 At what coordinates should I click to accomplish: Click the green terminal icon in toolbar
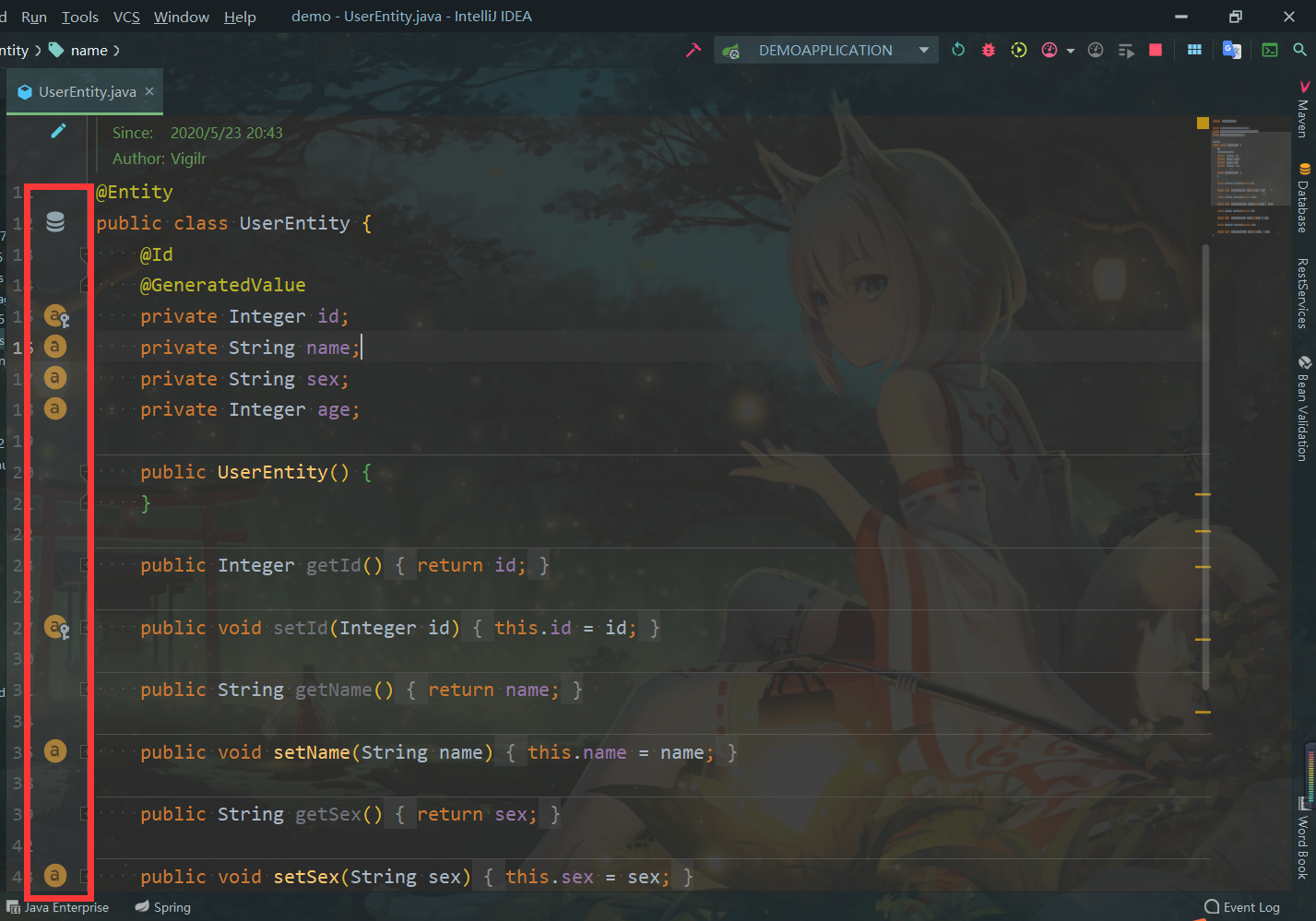coord(1270,50)
